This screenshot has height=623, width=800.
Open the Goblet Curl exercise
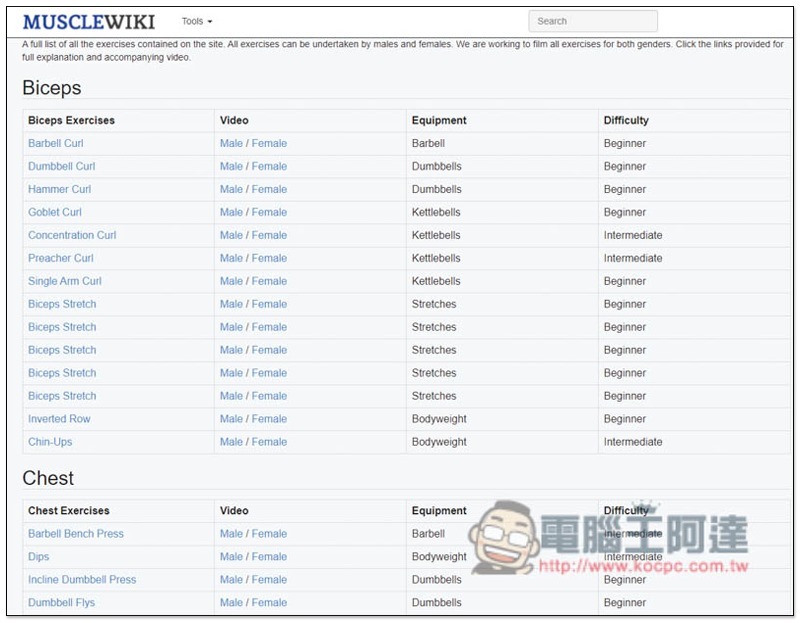click(x=55, y=212)
